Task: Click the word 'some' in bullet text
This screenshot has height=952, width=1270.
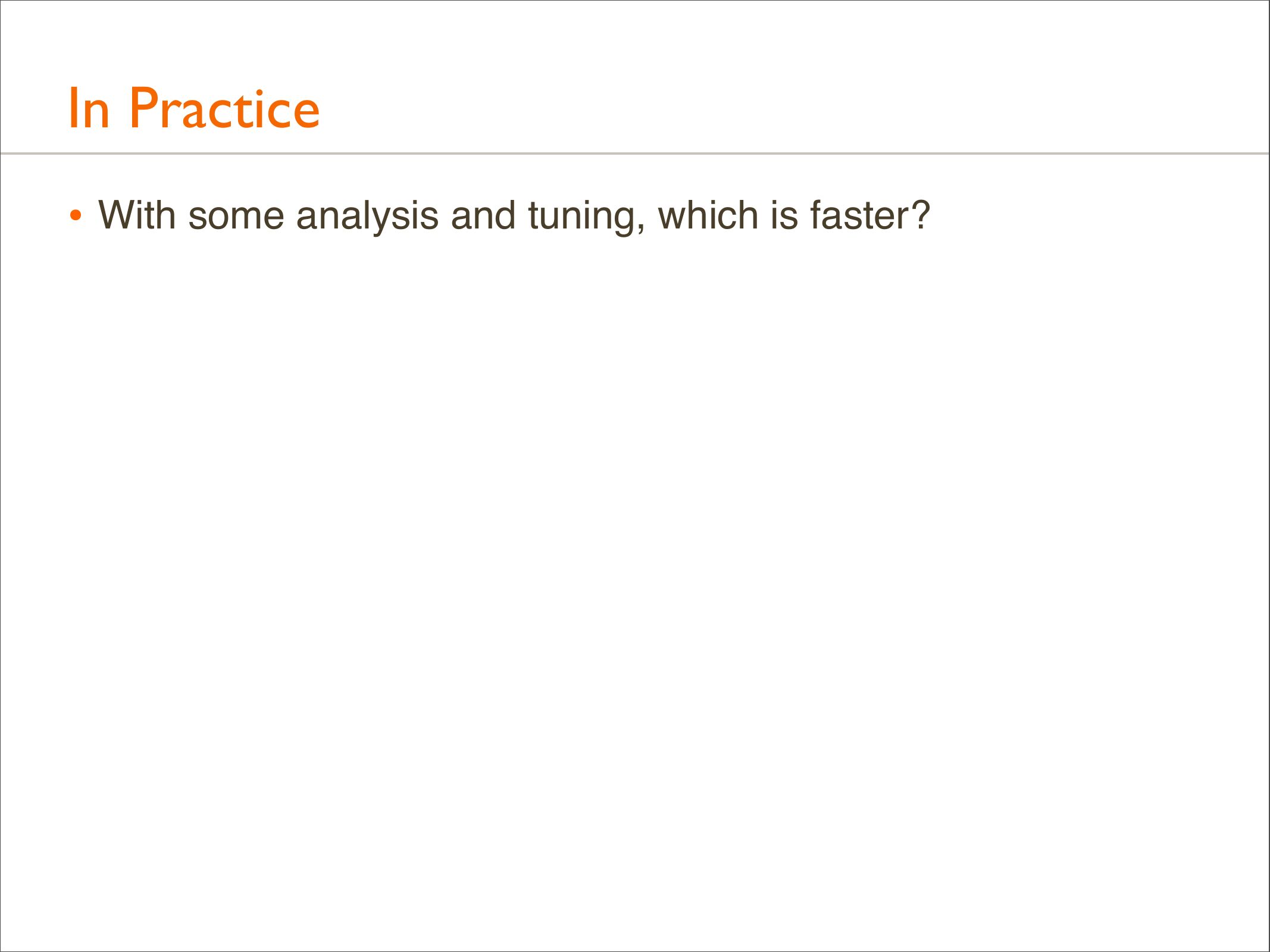Action: click(236, 215)
